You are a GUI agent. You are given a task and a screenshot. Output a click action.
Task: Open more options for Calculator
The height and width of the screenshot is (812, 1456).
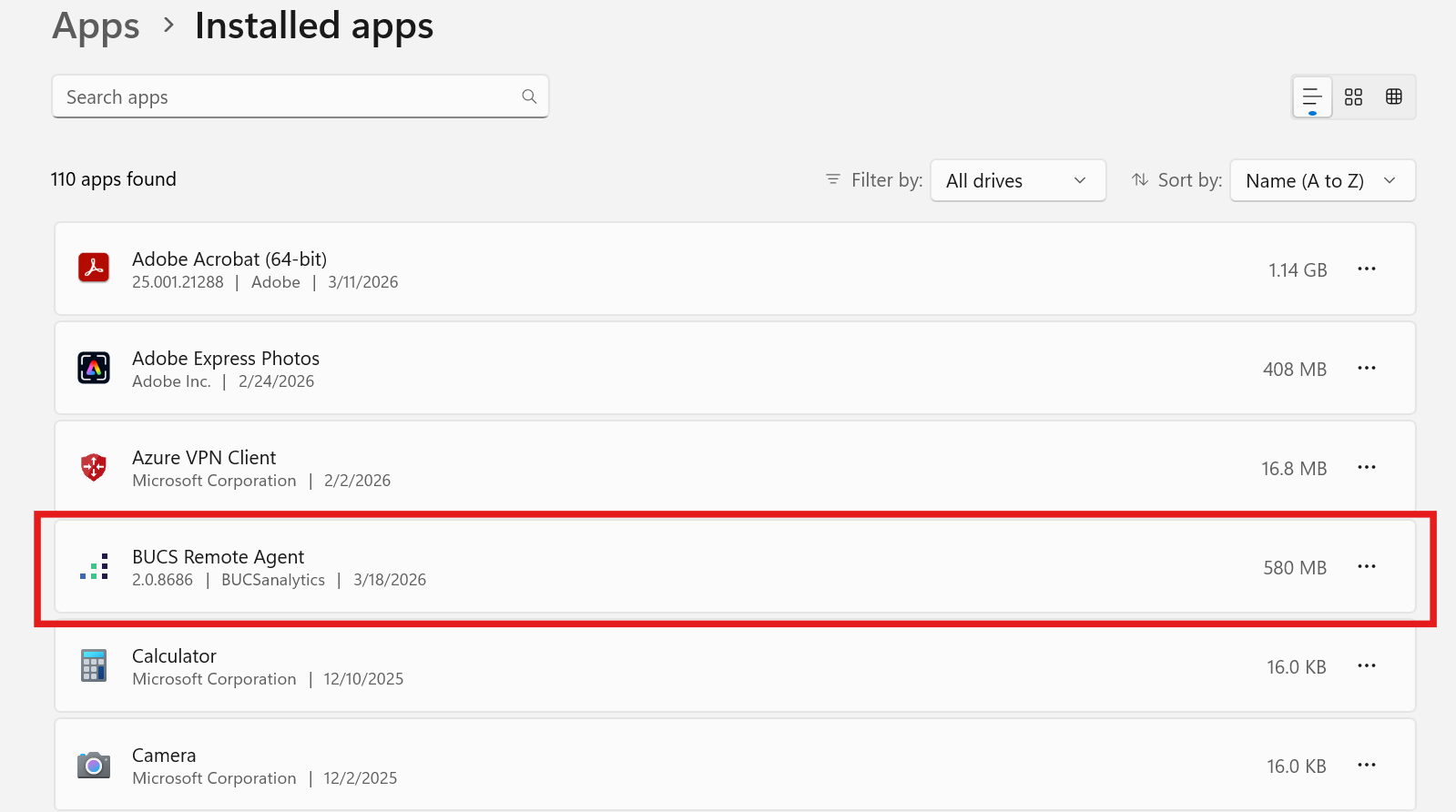pos(1366,665)
